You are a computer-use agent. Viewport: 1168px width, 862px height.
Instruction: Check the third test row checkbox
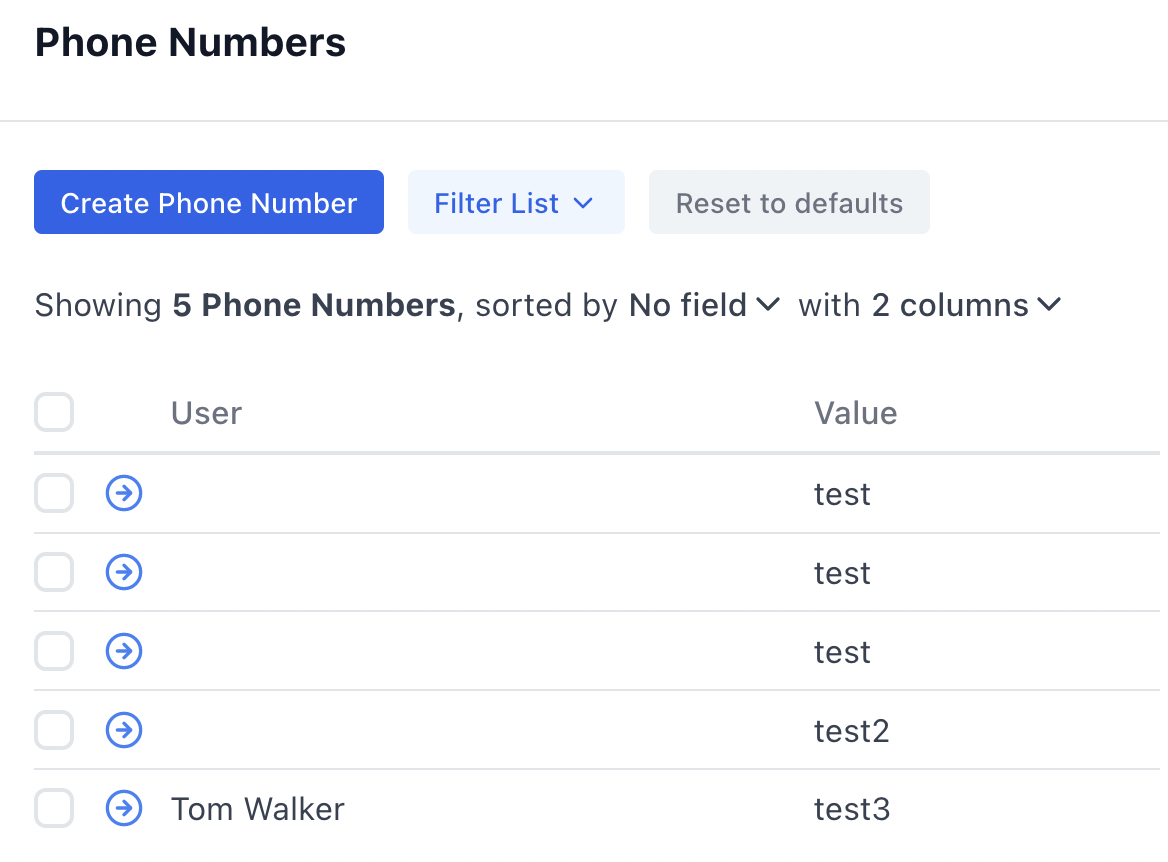point(54,651)
